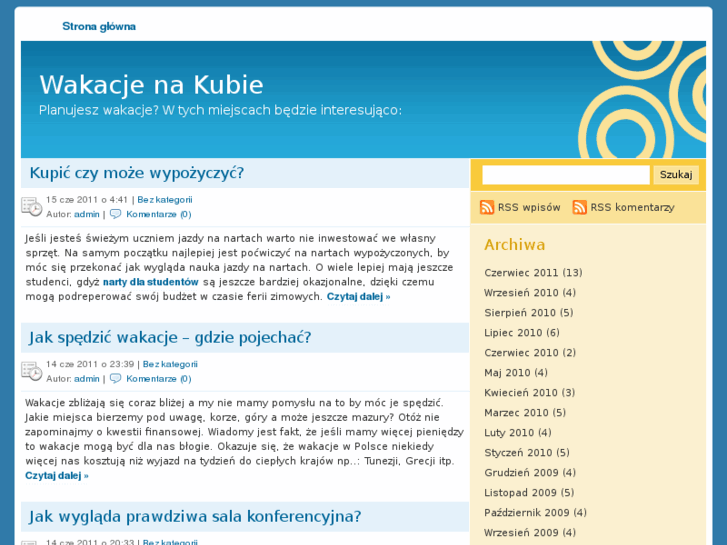727x545 pixels.
Task: Click calendar icon beside second post date
Action: (x=32, y=372)
